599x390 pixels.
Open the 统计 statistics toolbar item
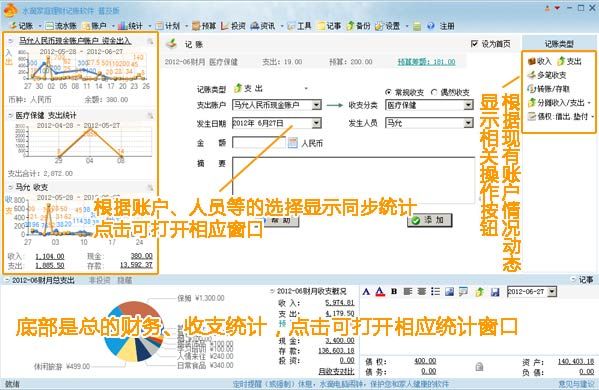(130, 26)
